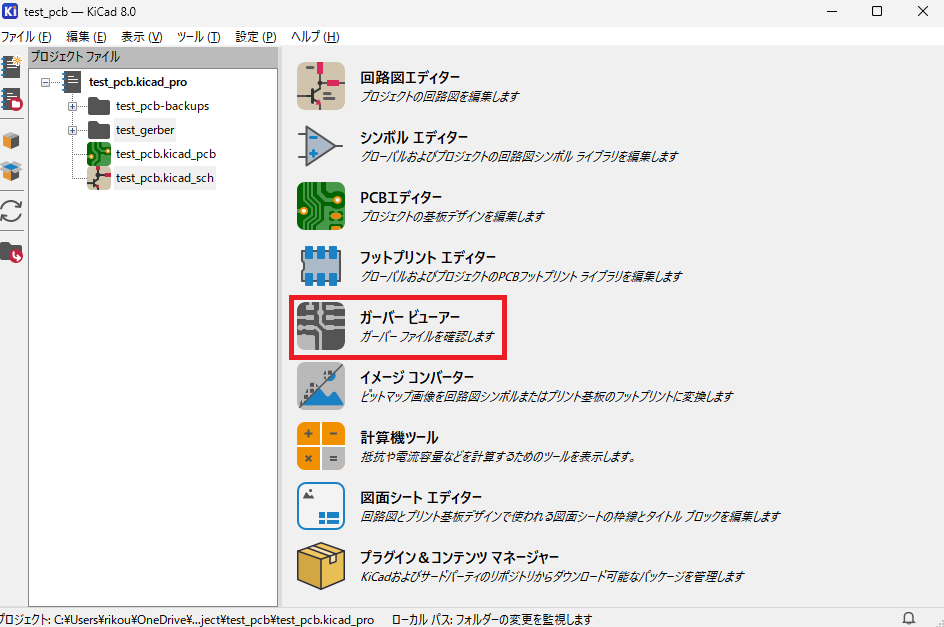Click the New Project toolbar icon
944x627 pixels.
11,67
